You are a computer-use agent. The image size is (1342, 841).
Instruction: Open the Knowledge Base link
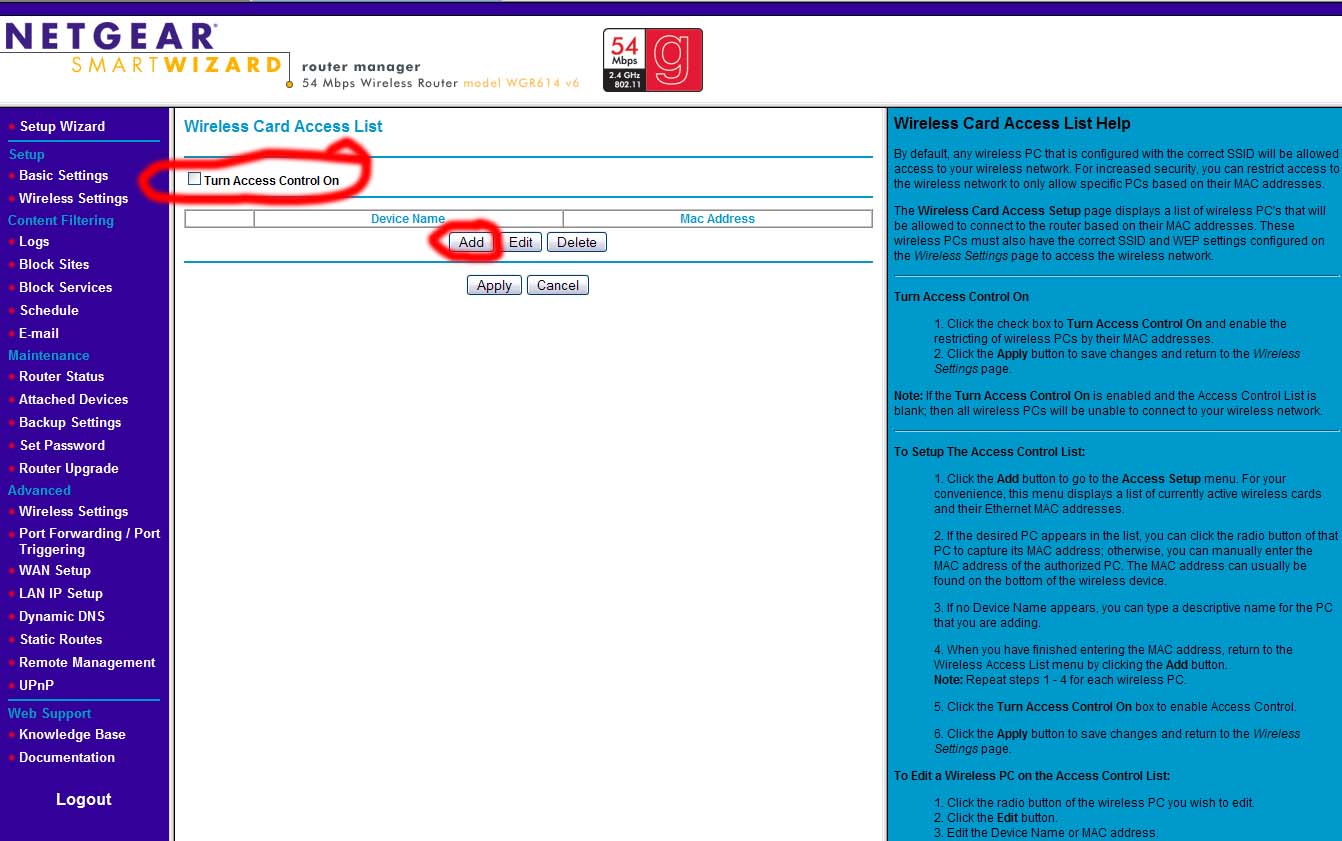pyautogui.click(x=72, y=734)
